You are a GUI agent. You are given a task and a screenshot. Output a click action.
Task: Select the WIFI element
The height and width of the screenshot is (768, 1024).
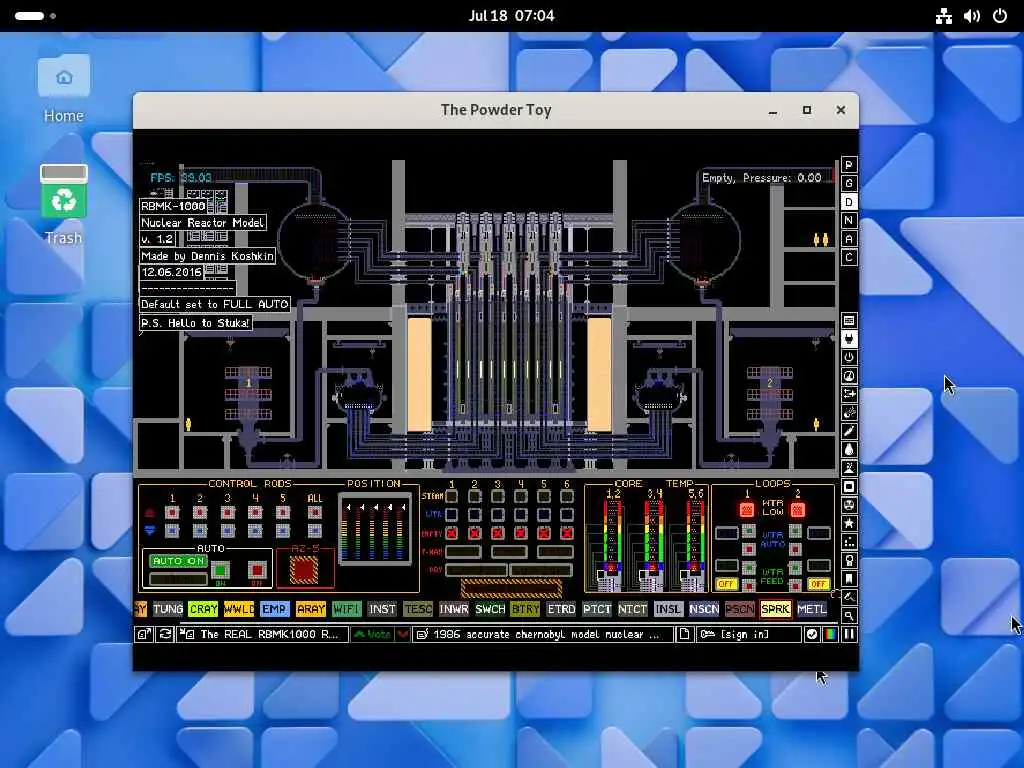coord(346,609)
